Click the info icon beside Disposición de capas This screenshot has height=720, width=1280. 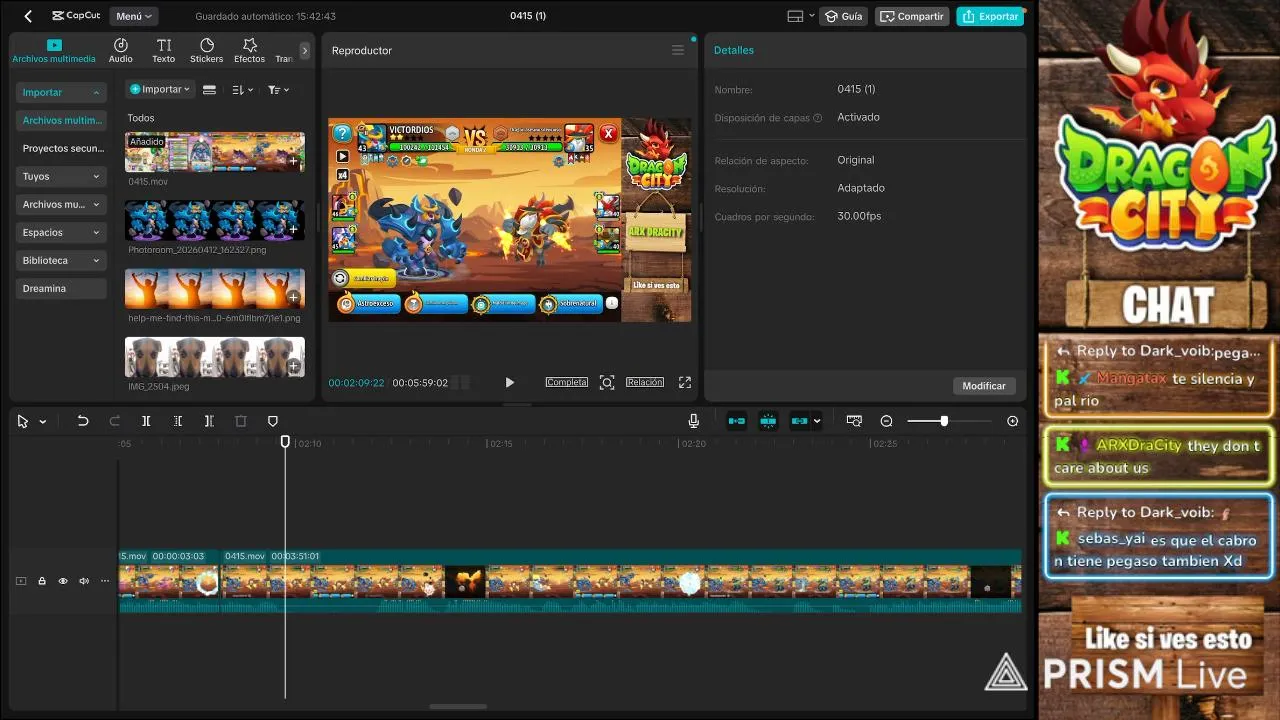(x=818, y=118)
